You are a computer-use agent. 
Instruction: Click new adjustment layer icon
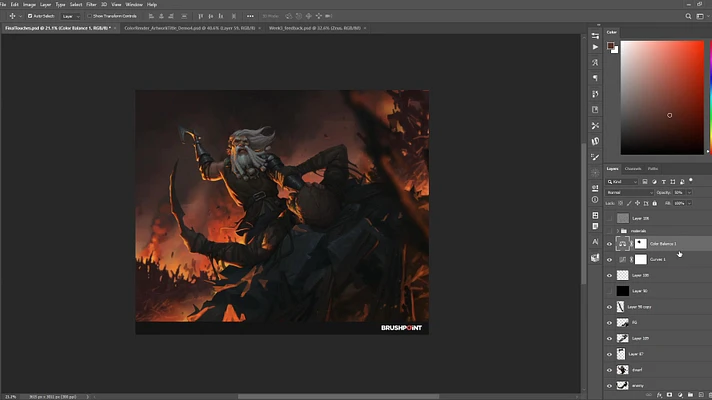tap(680, 395)
